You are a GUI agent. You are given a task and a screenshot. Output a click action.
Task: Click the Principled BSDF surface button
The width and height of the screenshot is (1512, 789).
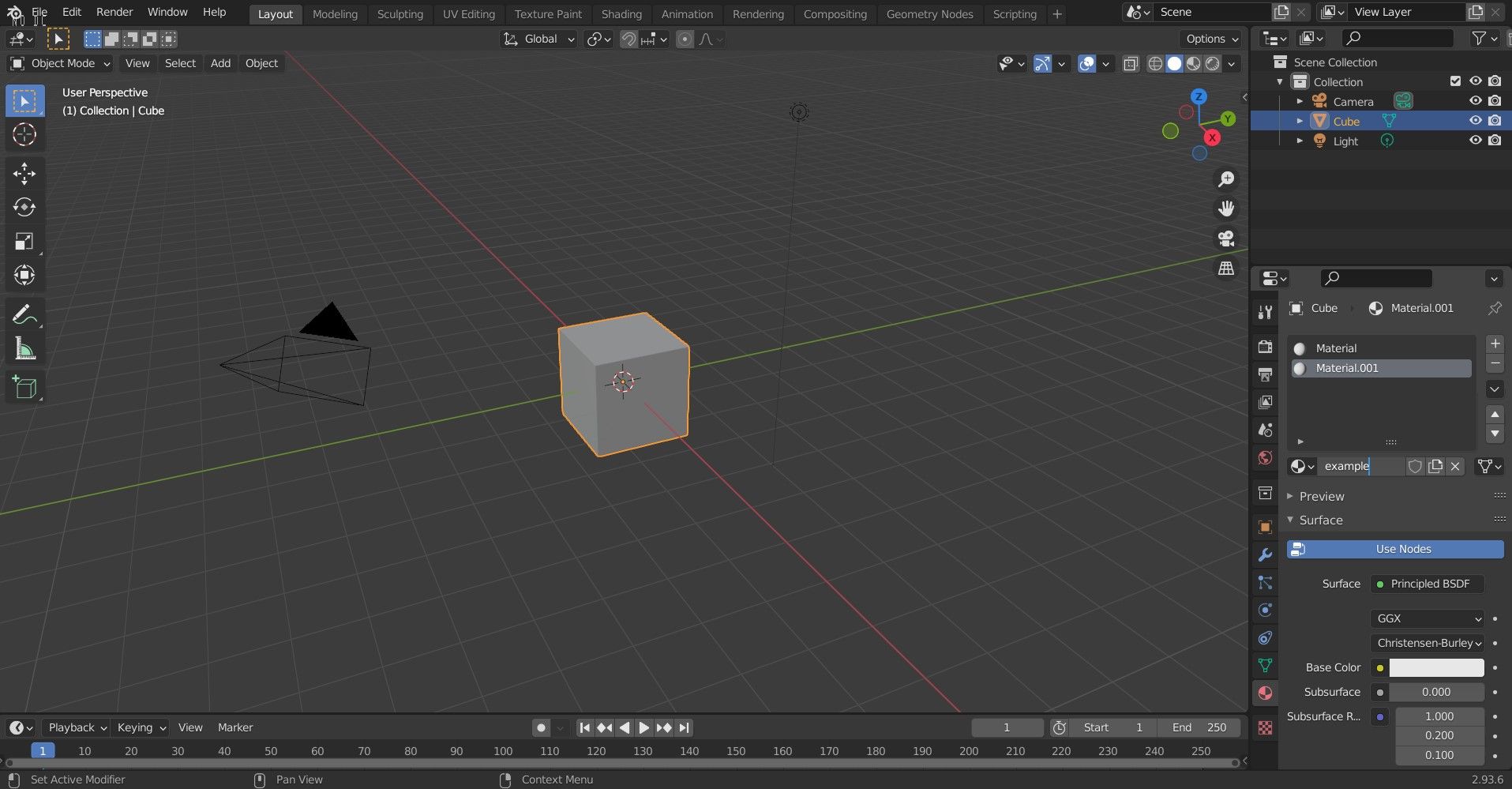point(1428,584)
